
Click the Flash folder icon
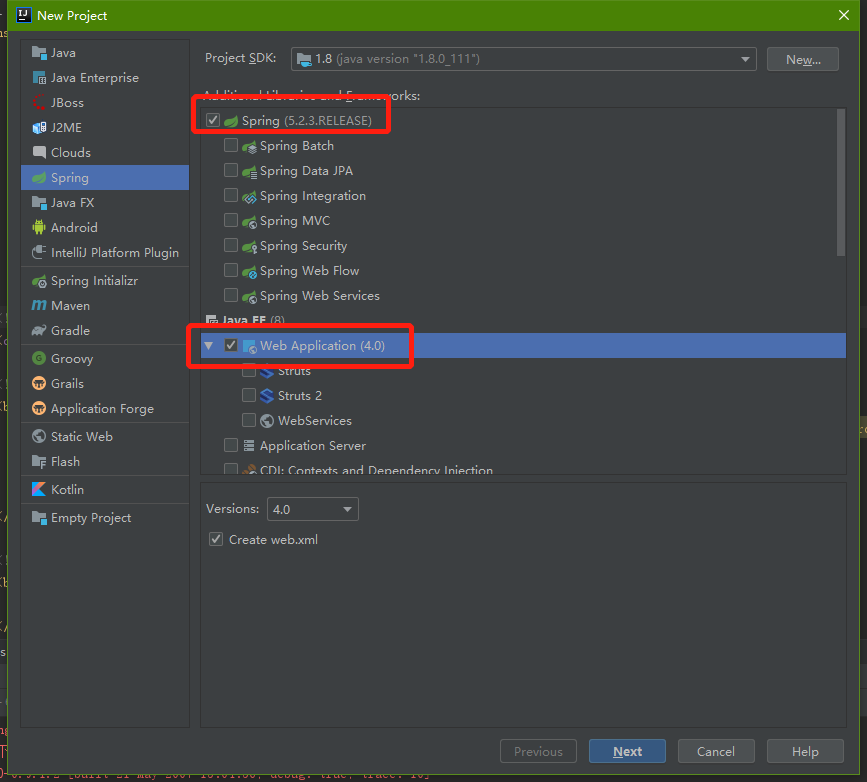[x=39, y=462]
